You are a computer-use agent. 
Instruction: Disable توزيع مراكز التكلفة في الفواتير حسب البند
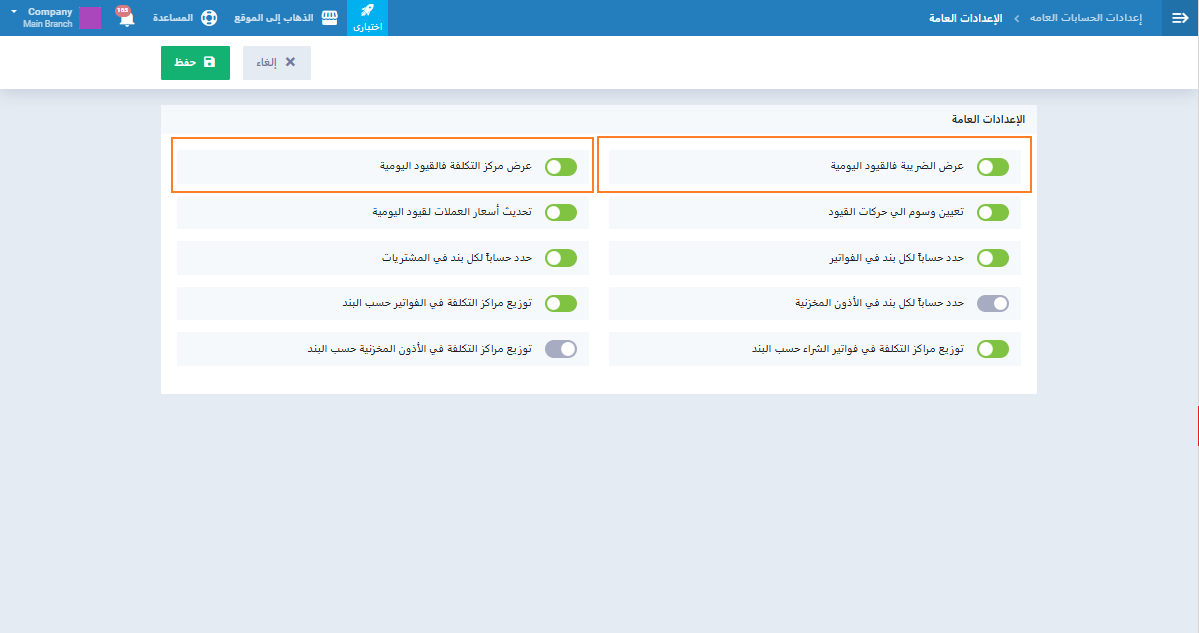point(560,303)
